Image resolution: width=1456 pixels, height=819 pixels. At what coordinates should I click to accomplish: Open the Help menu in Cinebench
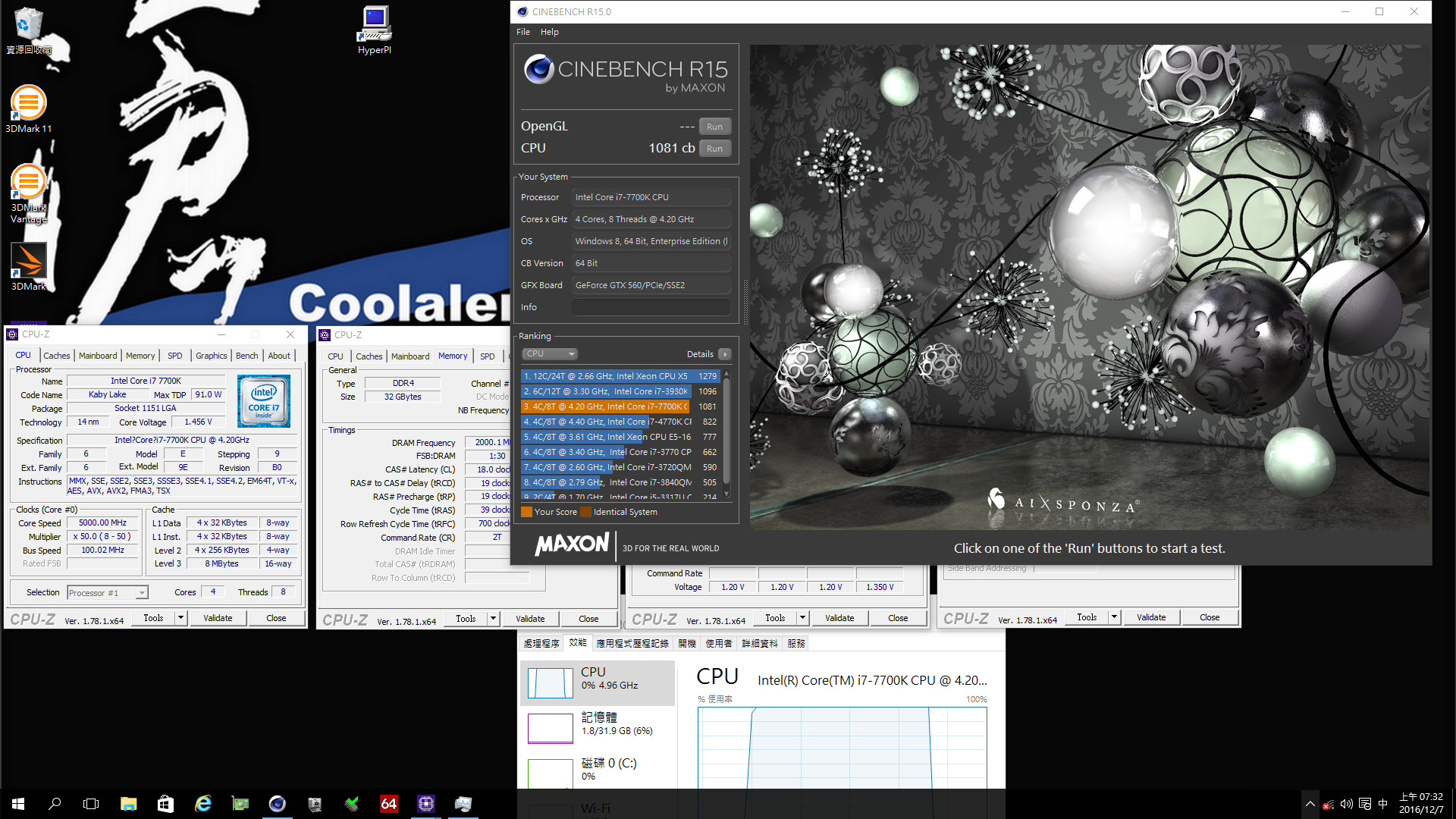pos(550,32)
